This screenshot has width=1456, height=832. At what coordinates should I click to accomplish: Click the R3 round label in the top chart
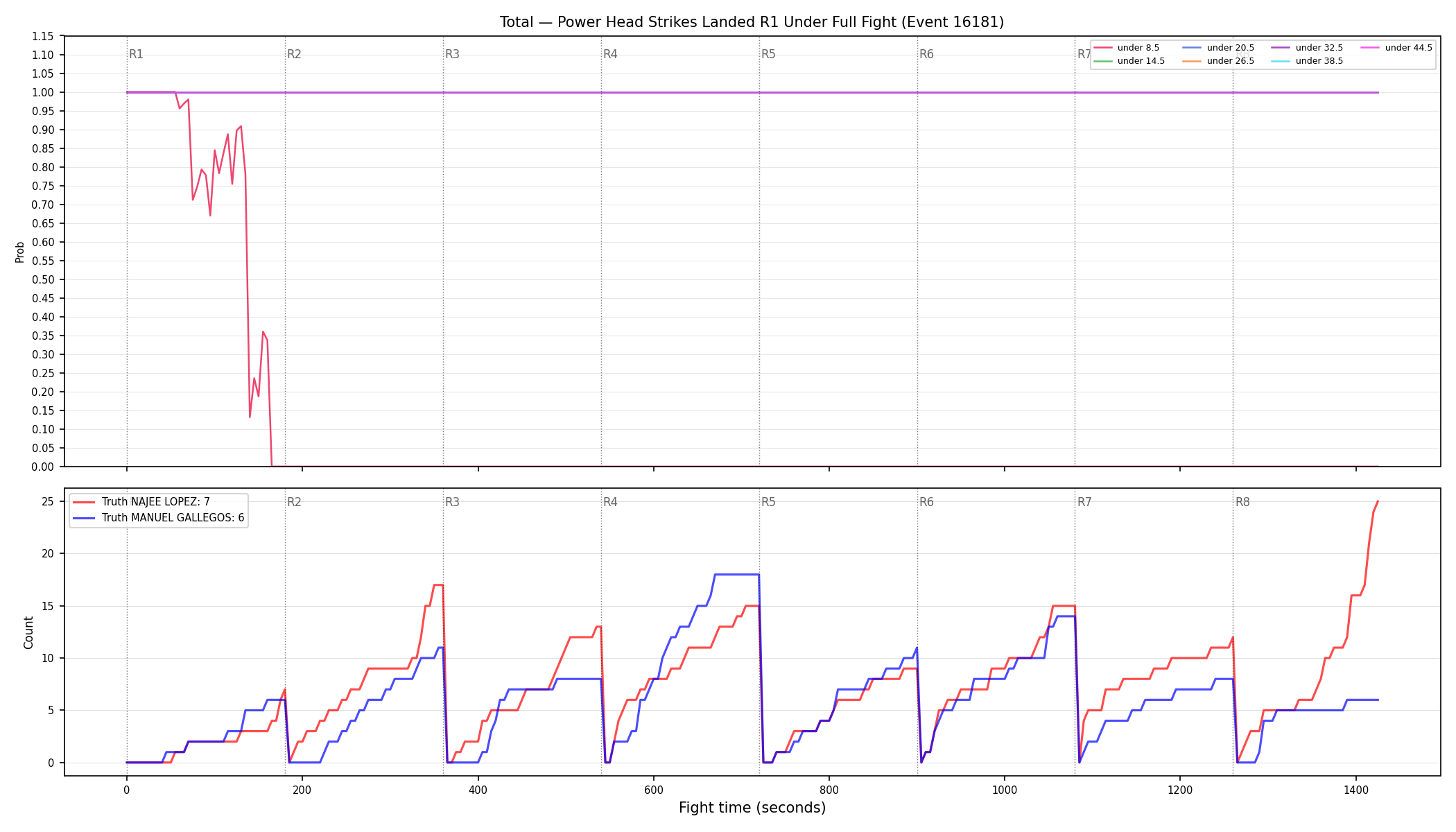(452, 54)
